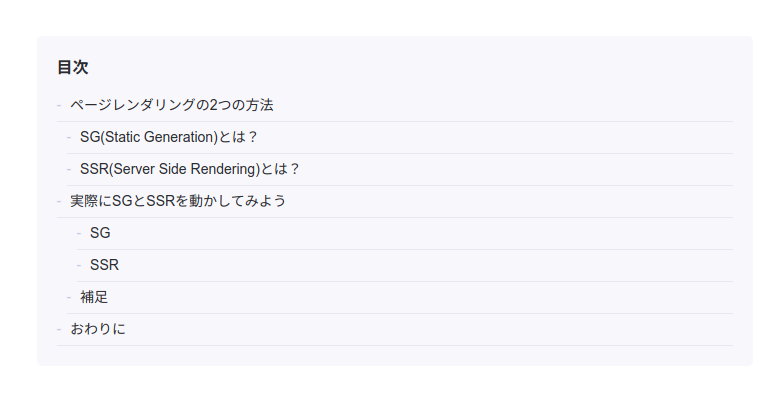Select the standalone nested SG entry
Viewport: 783px width, 403px height.
(100, 233)
